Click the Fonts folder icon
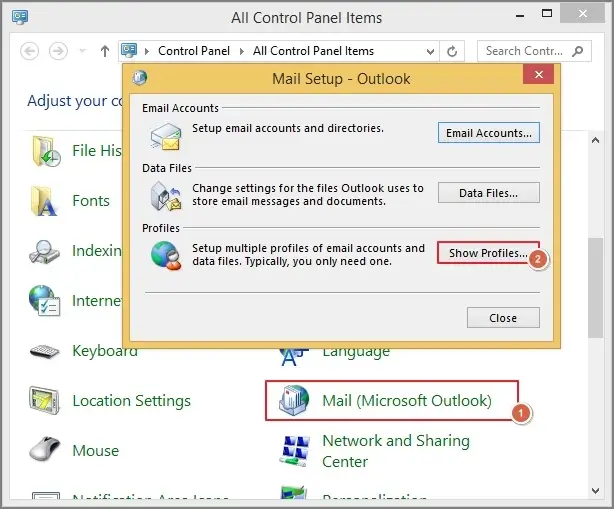Screen dimensions: 614x509 [45, 201]
